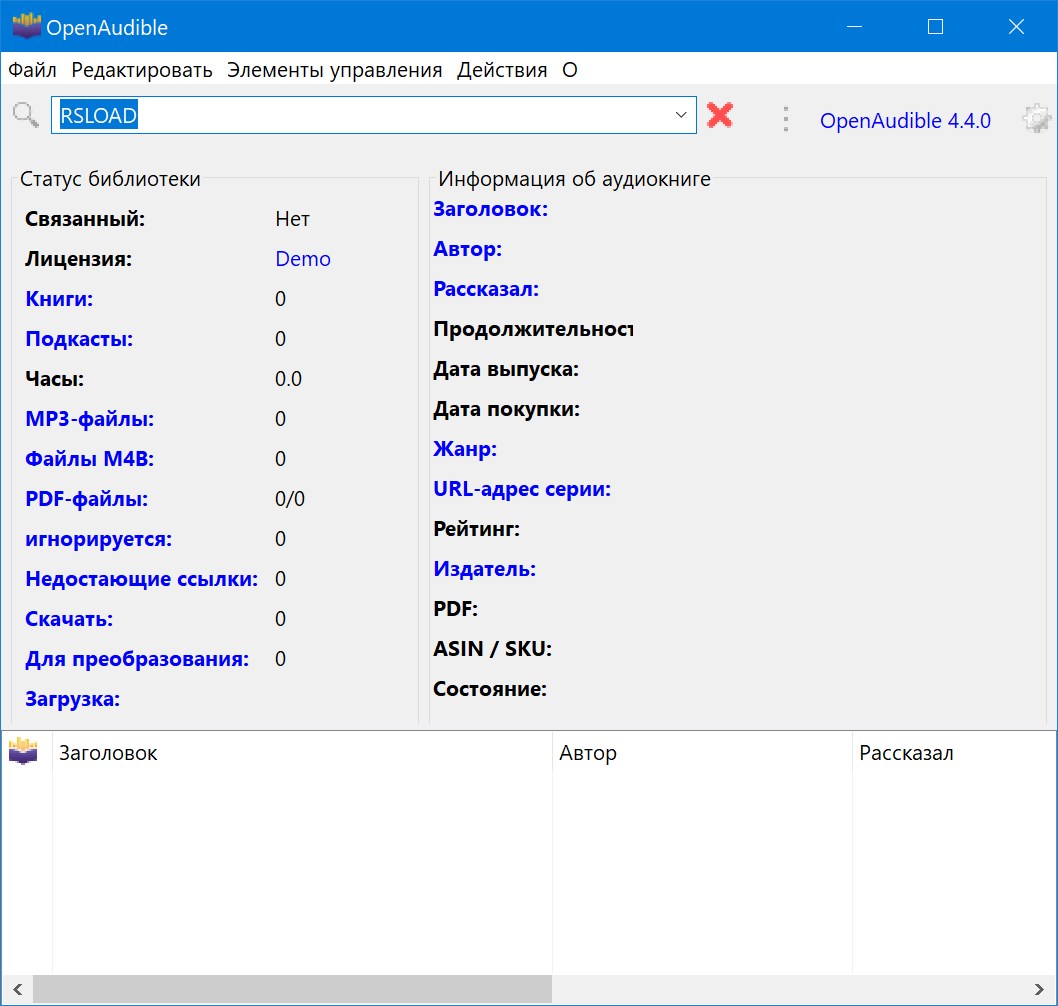
Task: Click the Продолжительность label
Action: tap(533, 329)
